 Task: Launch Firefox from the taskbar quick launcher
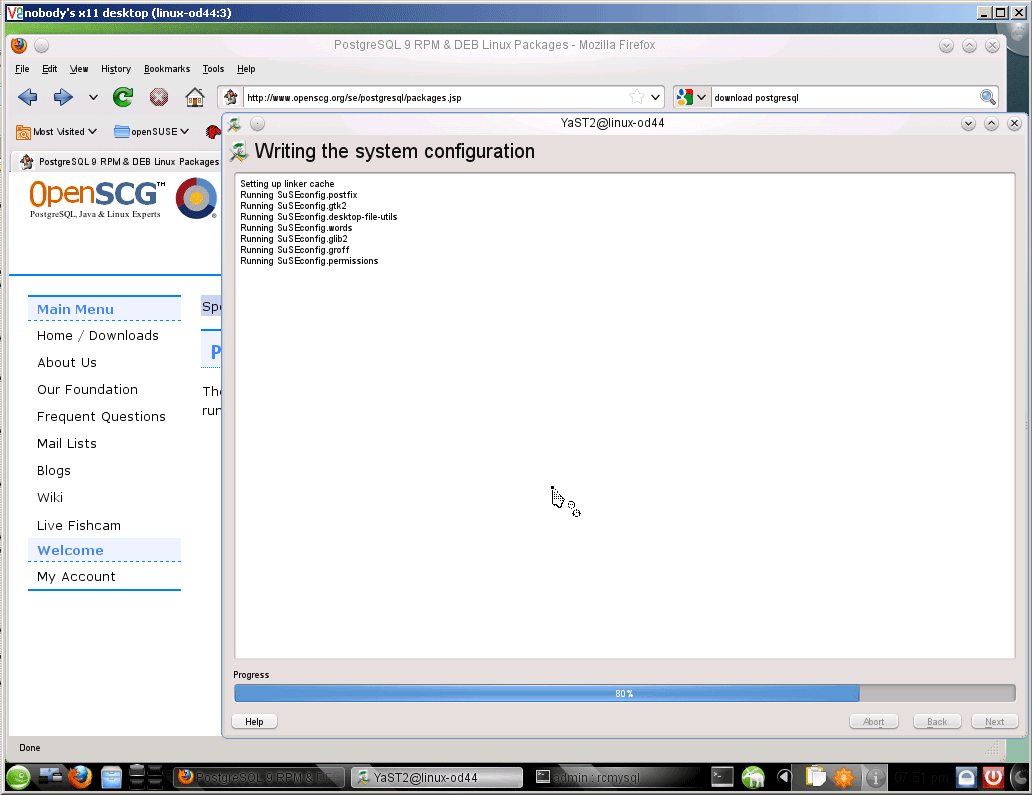[x=80, y=777]
